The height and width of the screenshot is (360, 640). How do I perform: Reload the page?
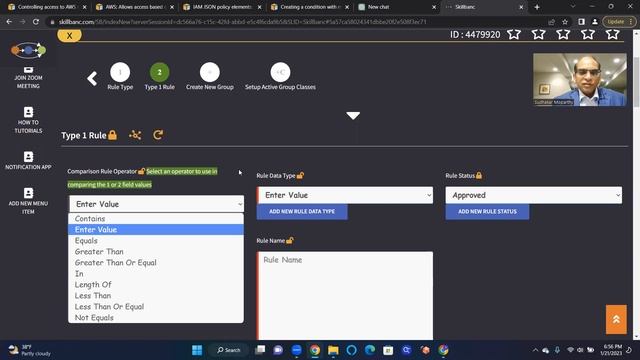(36, 22)
